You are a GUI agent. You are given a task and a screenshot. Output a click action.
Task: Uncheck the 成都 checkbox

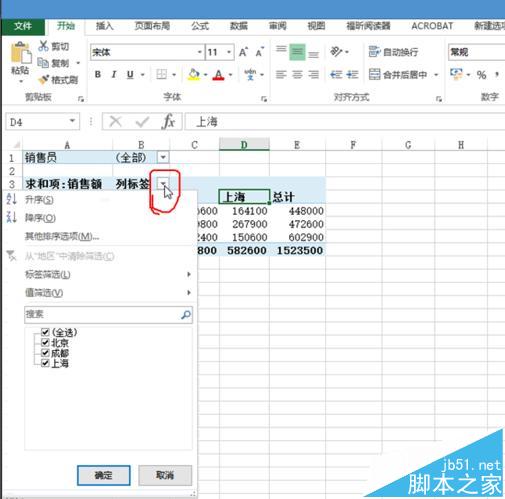coord(45,353)
